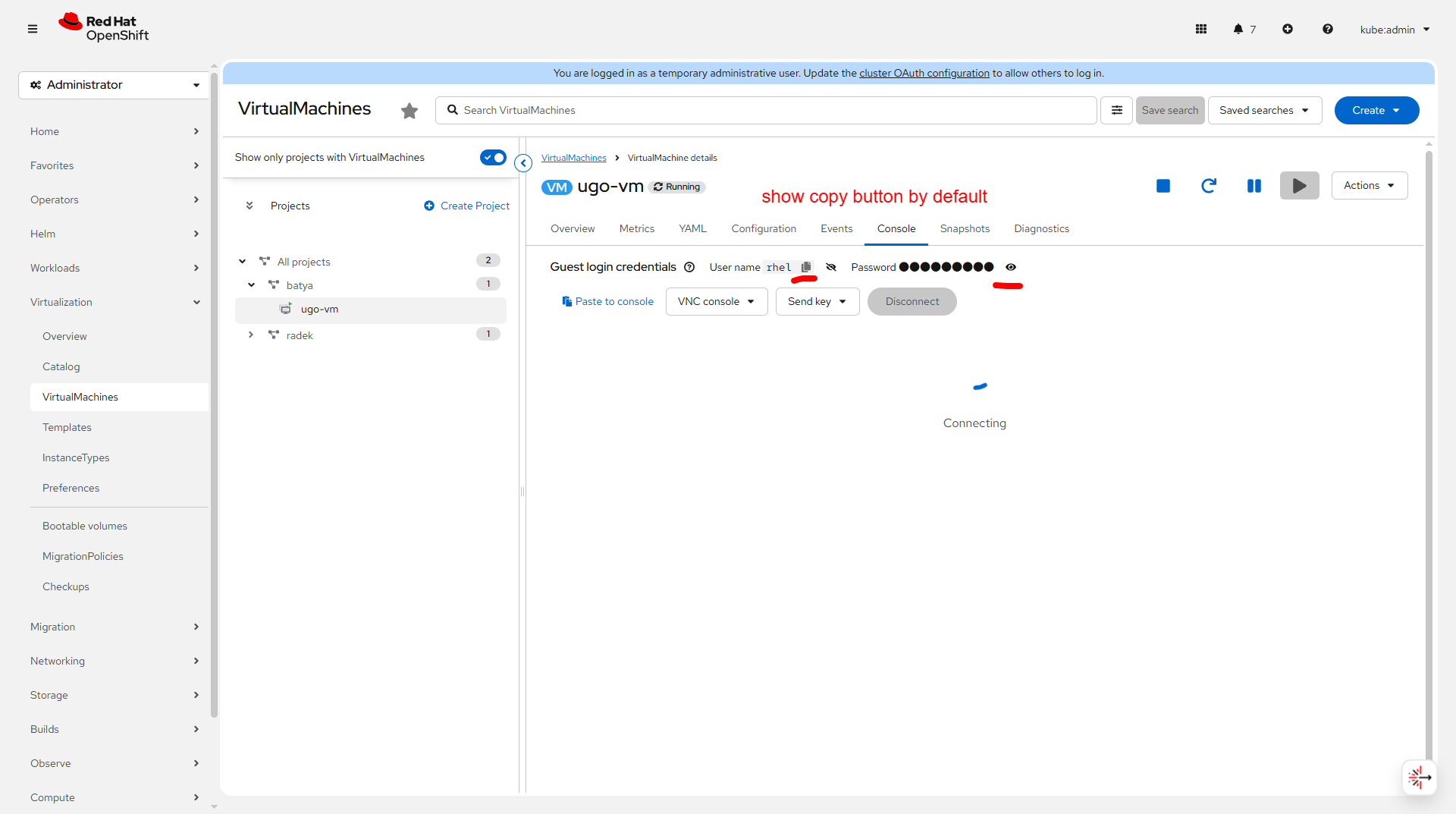
Task: Open InstanceTypes in the sidebar
Action: click(76, 457)
